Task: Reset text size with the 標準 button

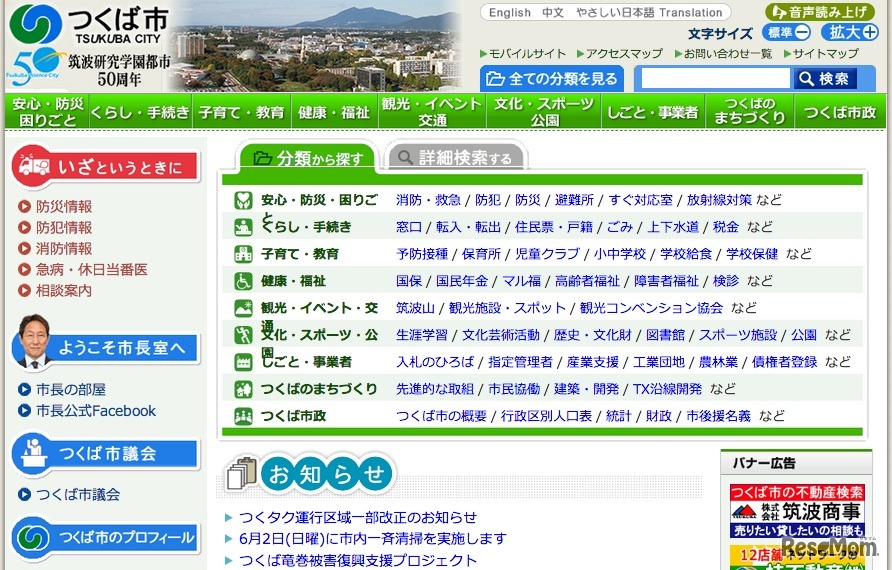Action: (787, 32)
